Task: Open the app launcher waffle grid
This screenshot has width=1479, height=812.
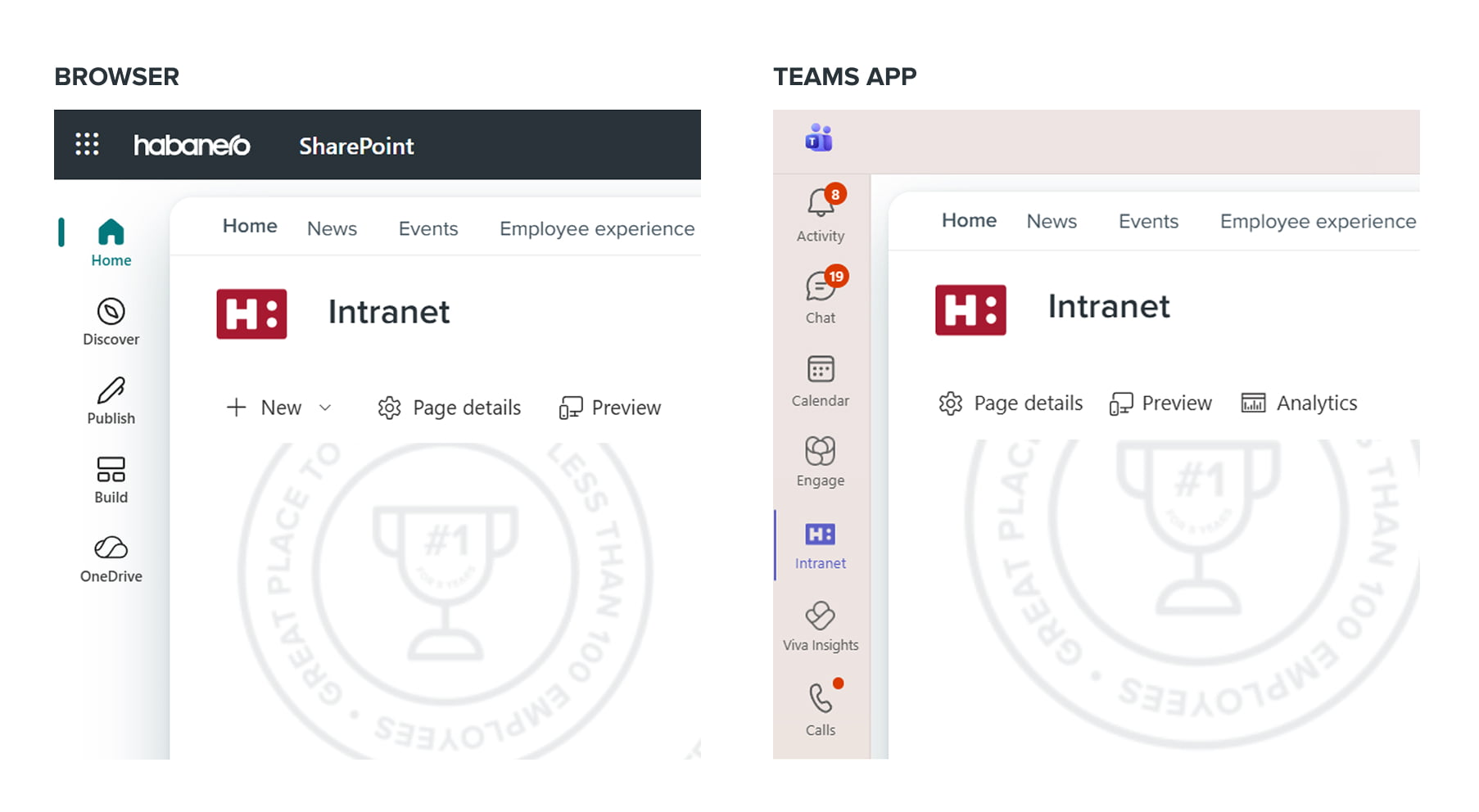Action: (87, 145)
